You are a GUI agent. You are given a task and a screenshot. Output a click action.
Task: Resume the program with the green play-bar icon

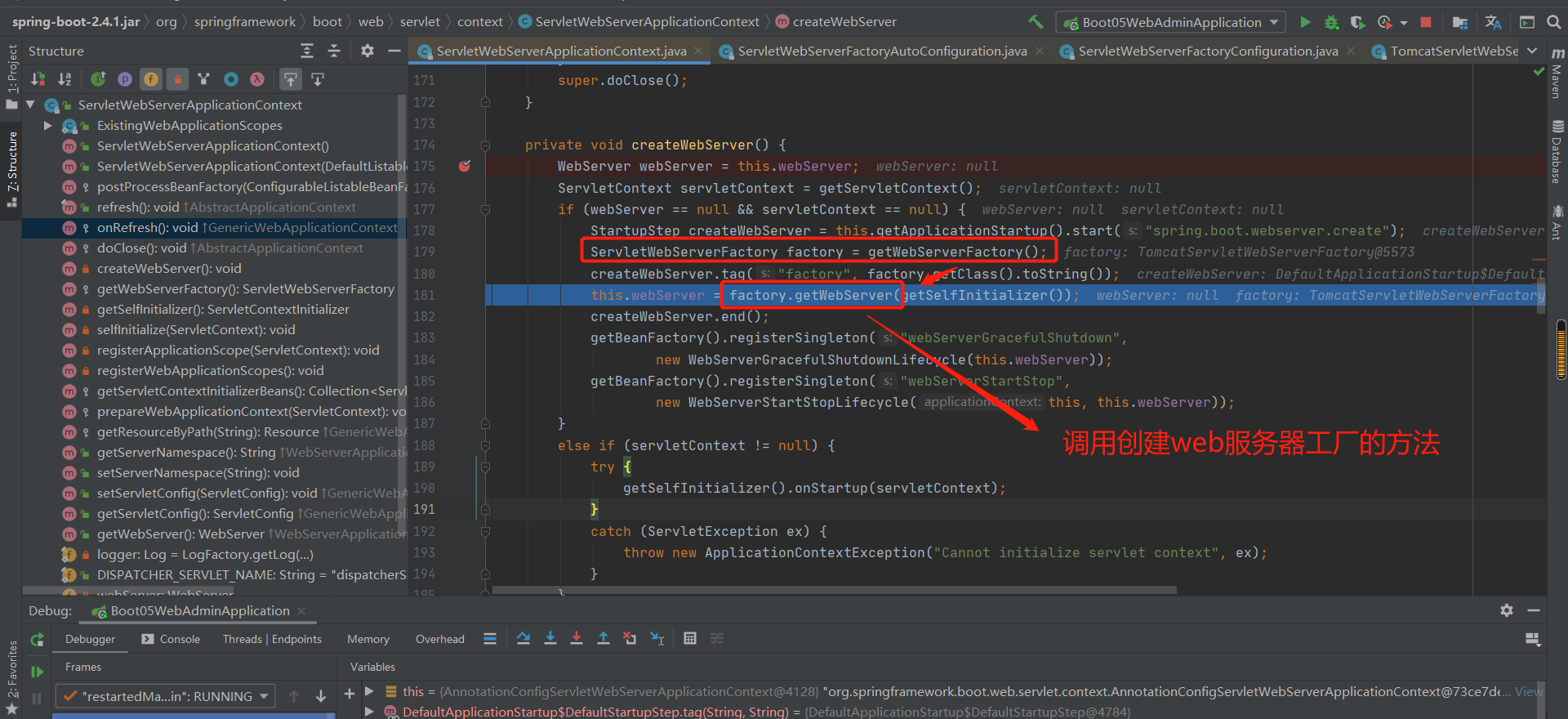[37, 672]
